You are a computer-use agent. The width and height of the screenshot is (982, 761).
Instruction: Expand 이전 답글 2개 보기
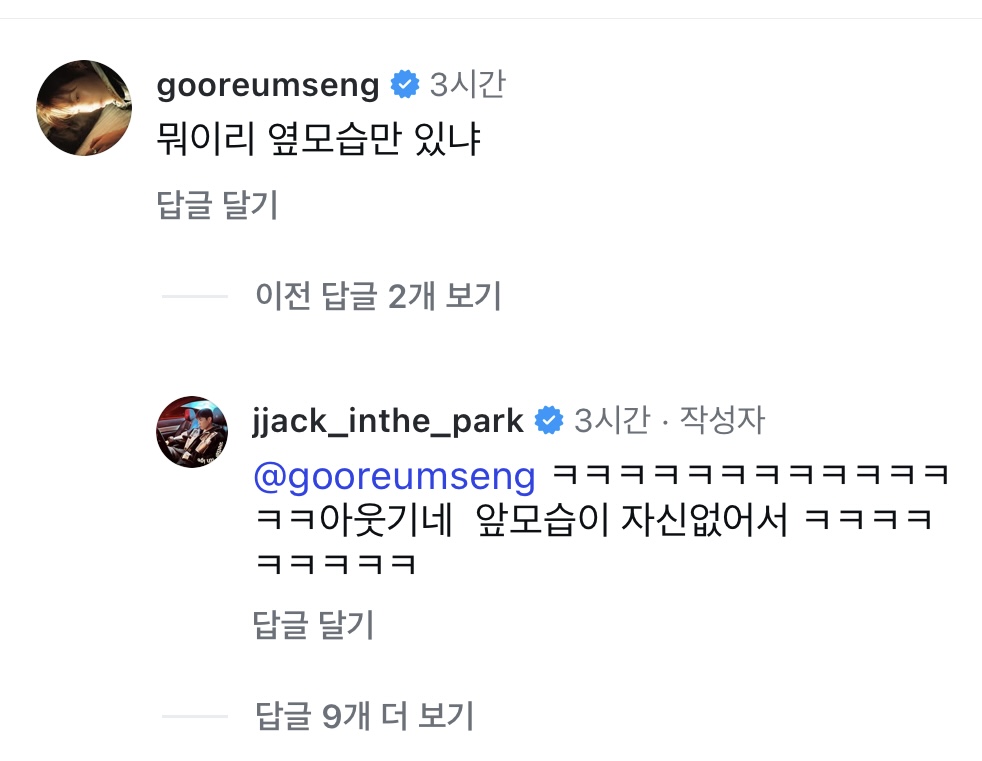point(378,296)
